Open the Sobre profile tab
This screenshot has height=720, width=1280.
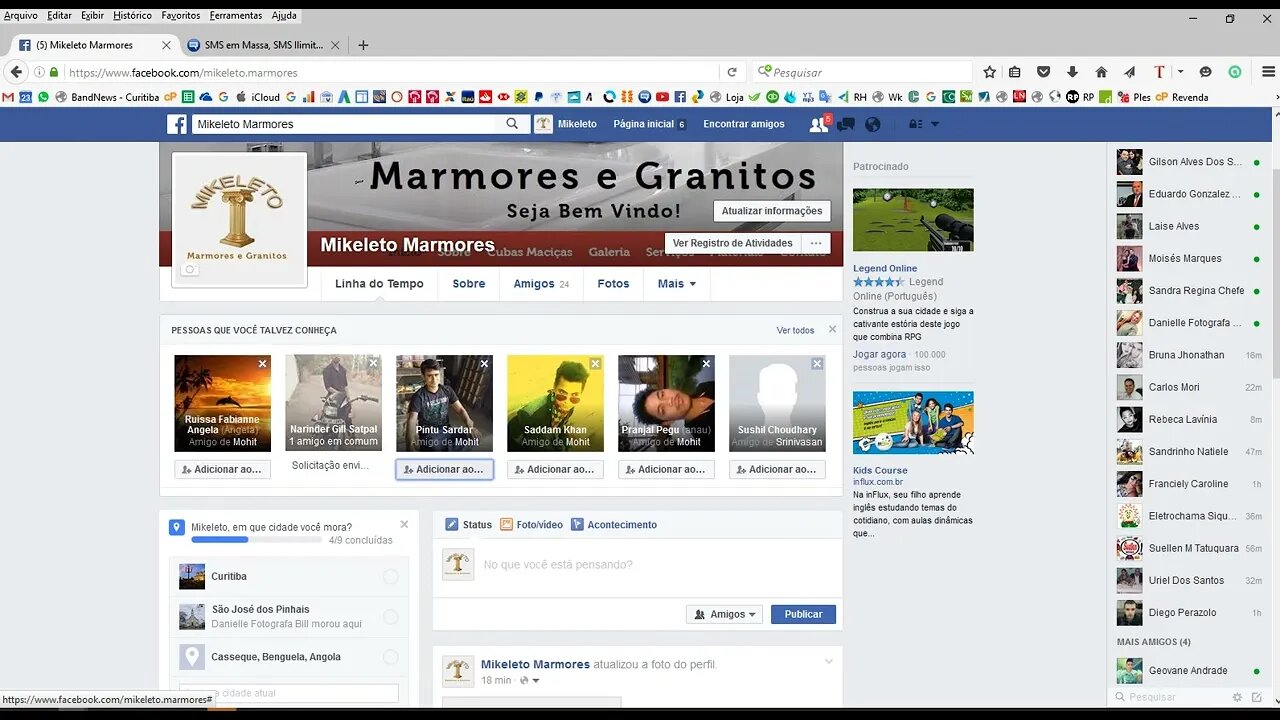(x=468, y=284)
